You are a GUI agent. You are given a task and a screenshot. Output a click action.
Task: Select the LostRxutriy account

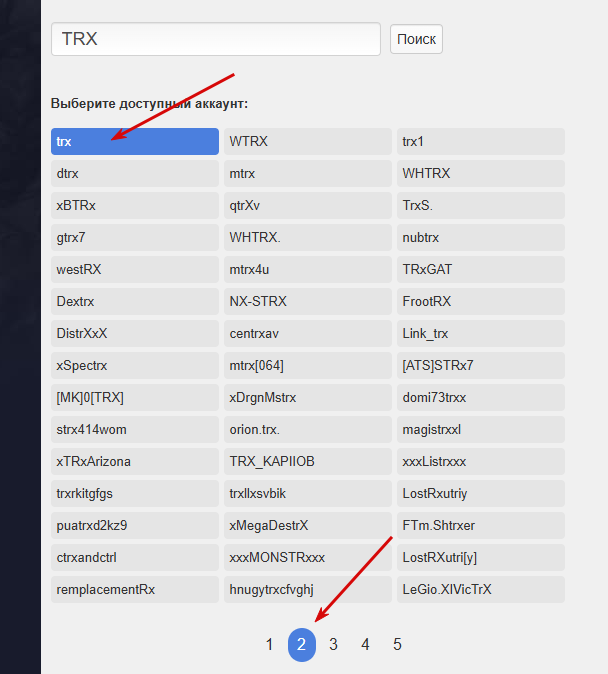tap(481, 493)
